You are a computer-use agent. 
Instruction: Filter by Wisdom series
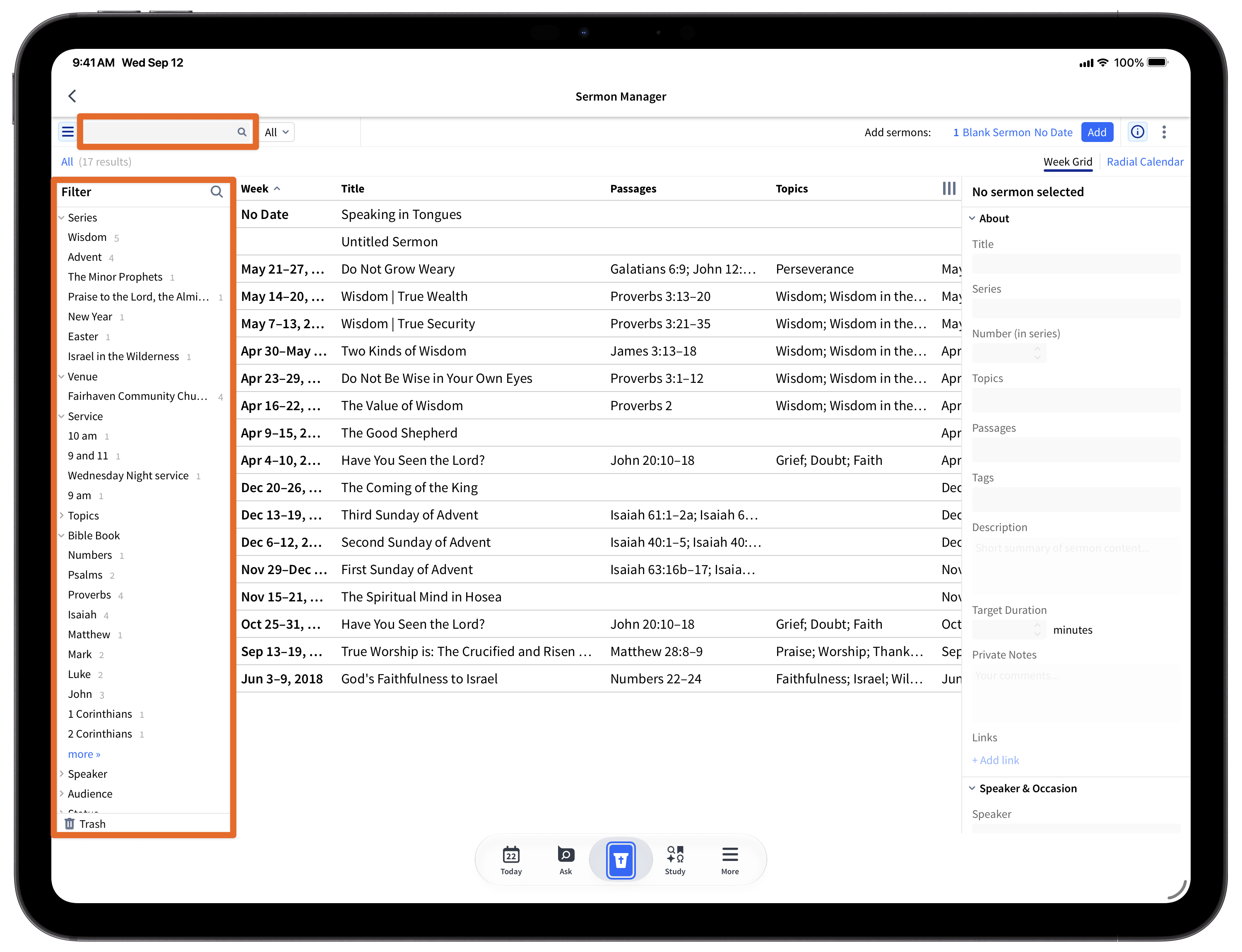(87, 237)
